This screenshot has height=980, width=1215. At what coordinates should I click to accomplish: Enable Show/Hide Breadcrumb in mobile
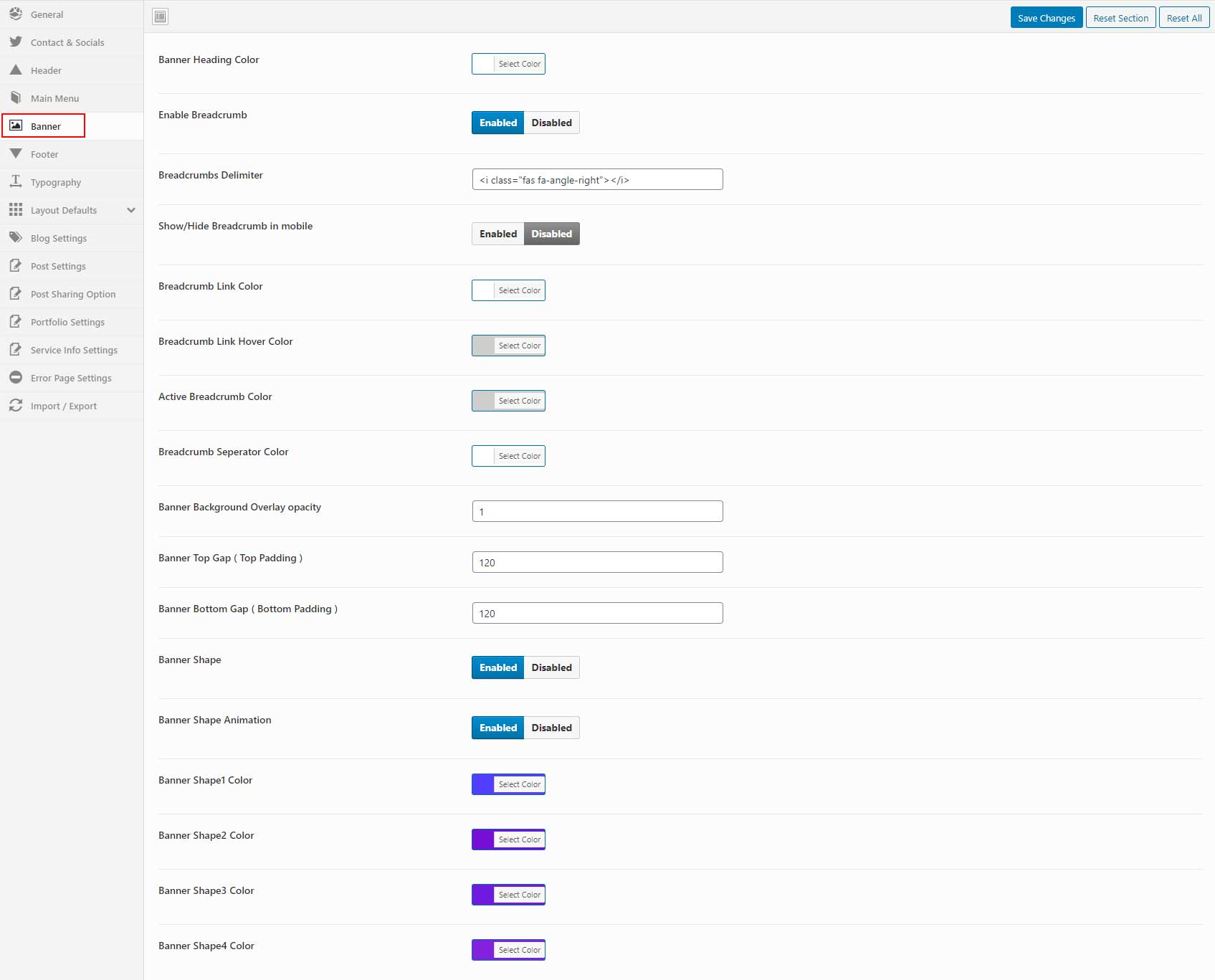(498, 234)
